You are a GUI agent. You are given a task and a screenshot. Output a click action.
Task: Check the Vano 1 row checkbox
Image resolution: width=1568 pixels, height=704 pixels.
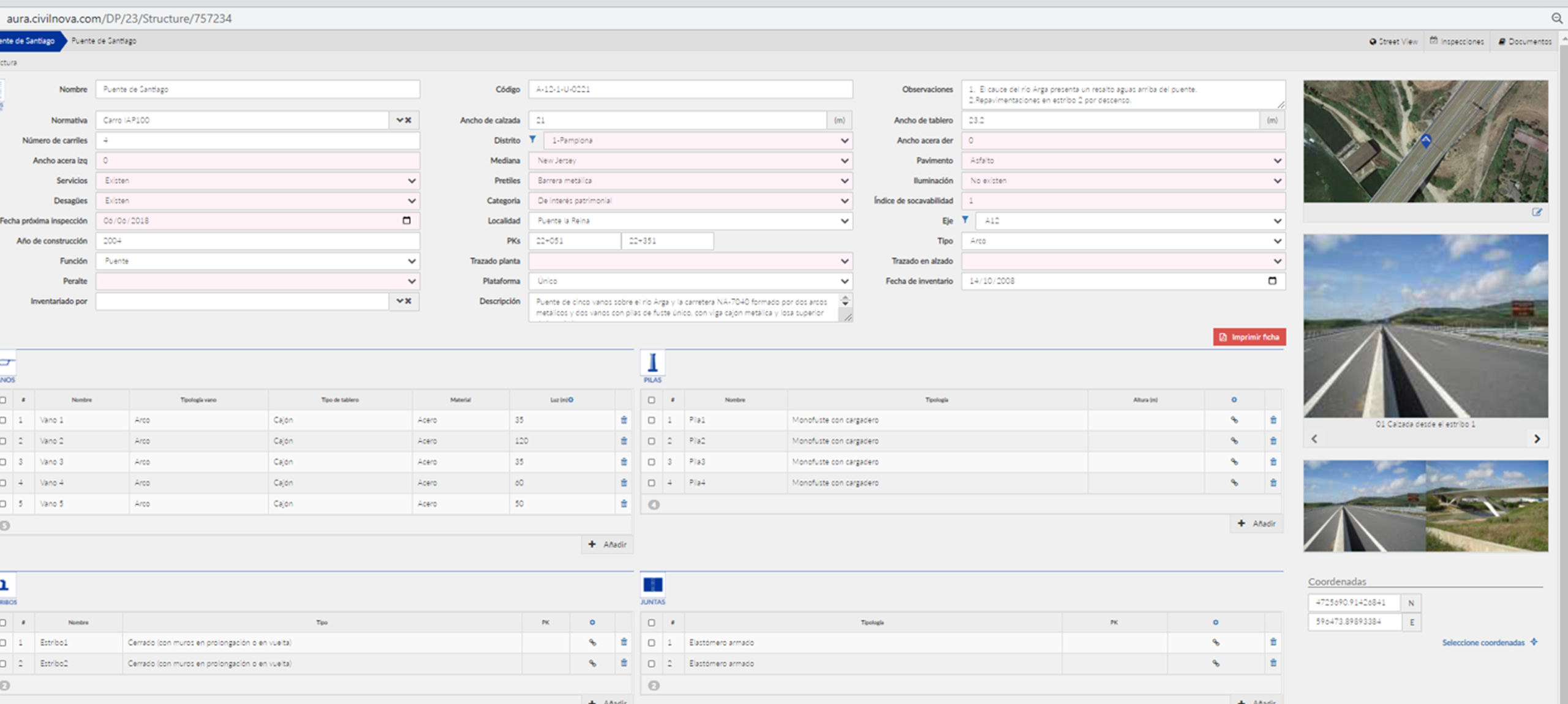3,420
